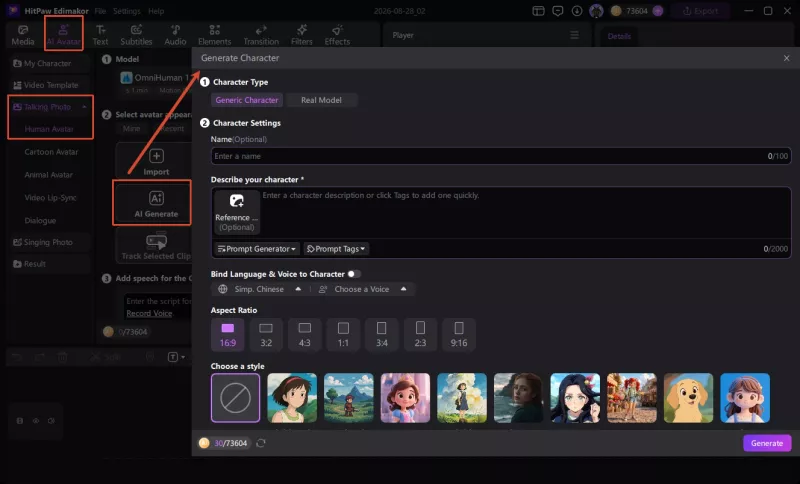Open the AI Avatar tab
This screenshot has width=800, height=484.
point(64,35)
